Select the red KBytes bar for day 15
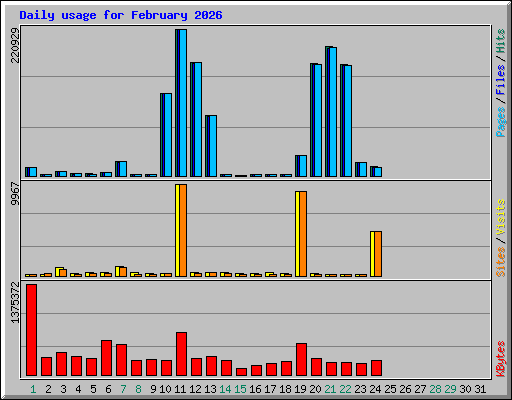 coord(241,372)
